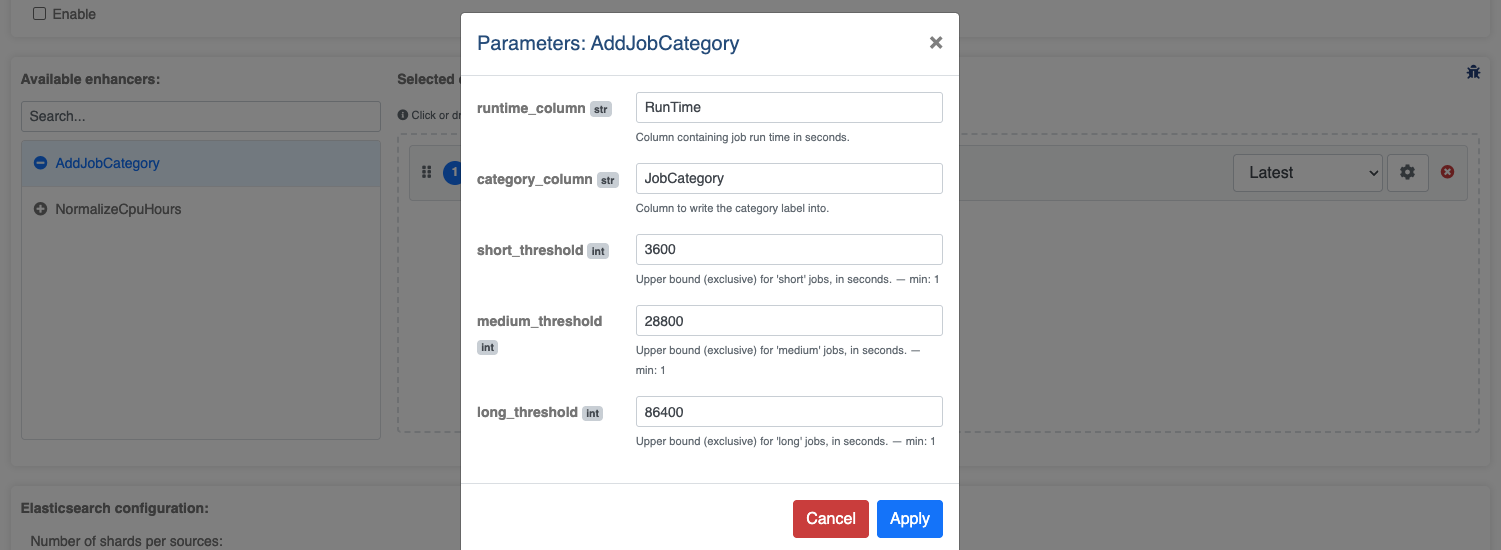This screenshot has width=1501, height=550.
Task: Click the medium_threshold value field
Action: click(x=789, y=320)
